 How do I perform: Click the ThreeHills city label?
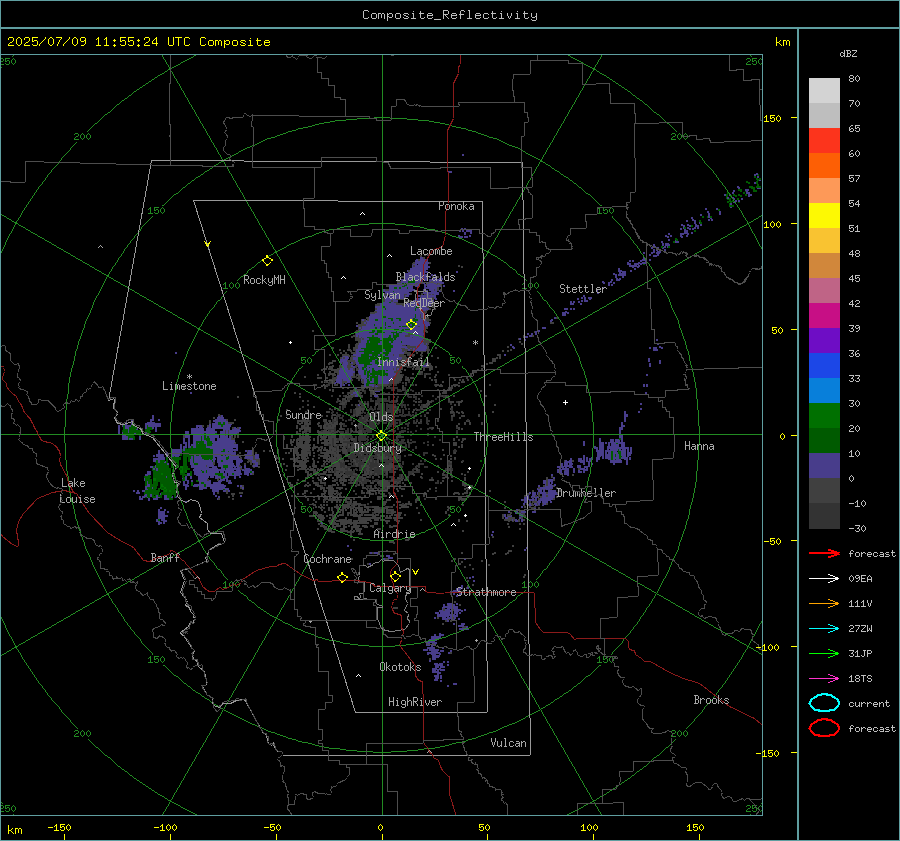pos(503,437)
